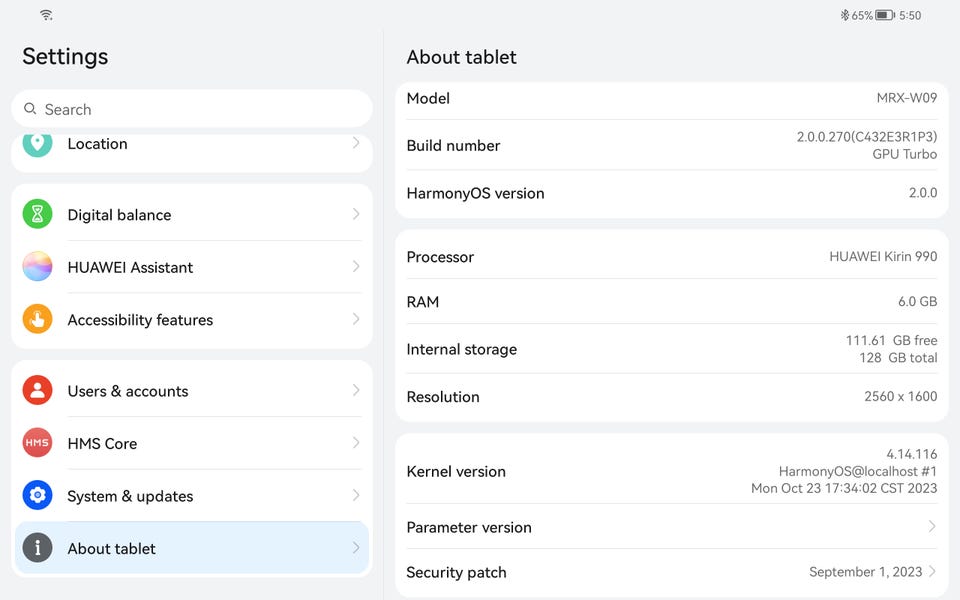Screen dimensions: 960x600
Task: Click the HUAWEI Kirin 990 value
Action: pos(883,257)
